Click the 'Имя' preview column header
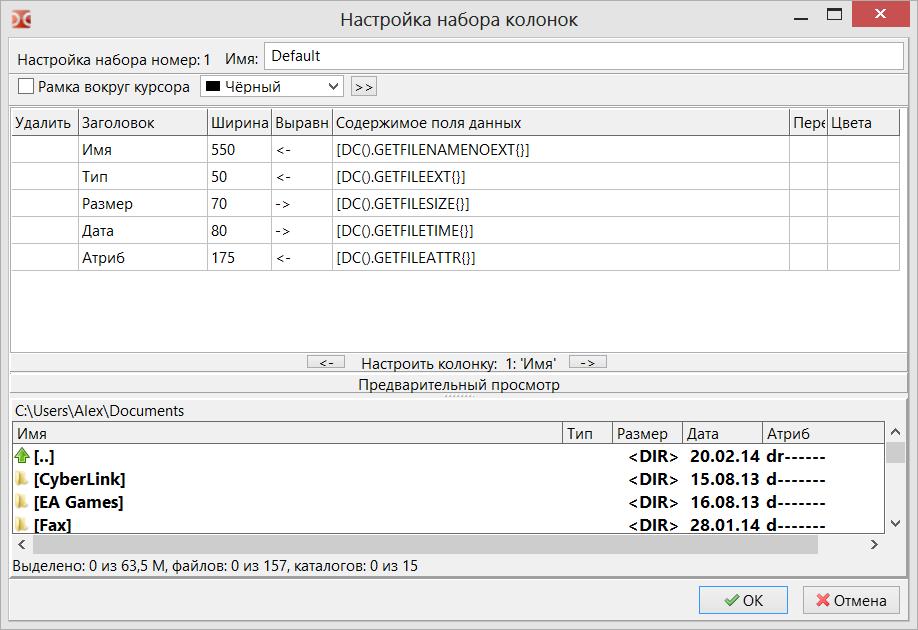 (x=287, y=433)
